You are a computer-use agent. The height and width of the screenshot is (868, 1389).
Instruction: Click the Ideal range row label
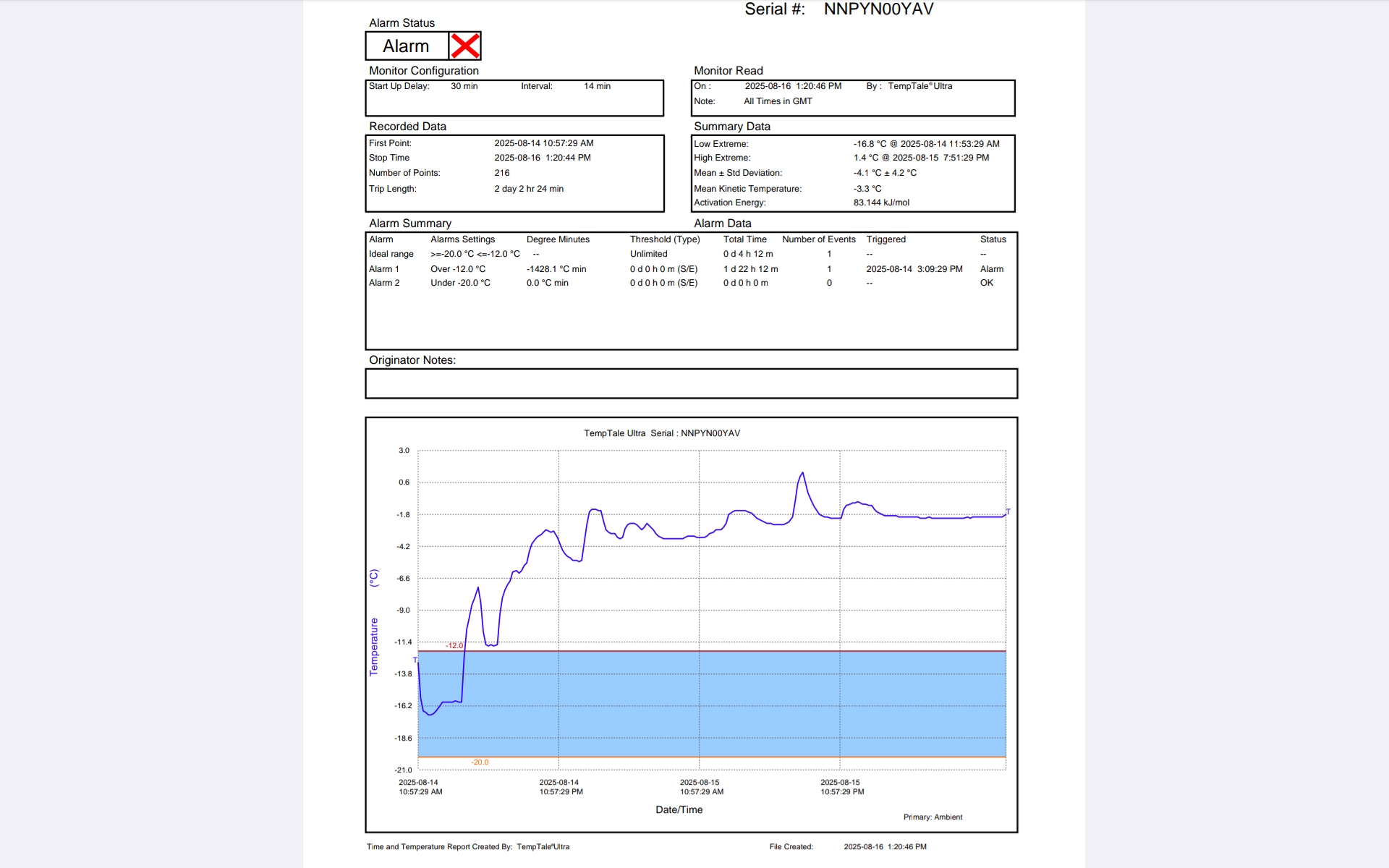pos(391,254)
